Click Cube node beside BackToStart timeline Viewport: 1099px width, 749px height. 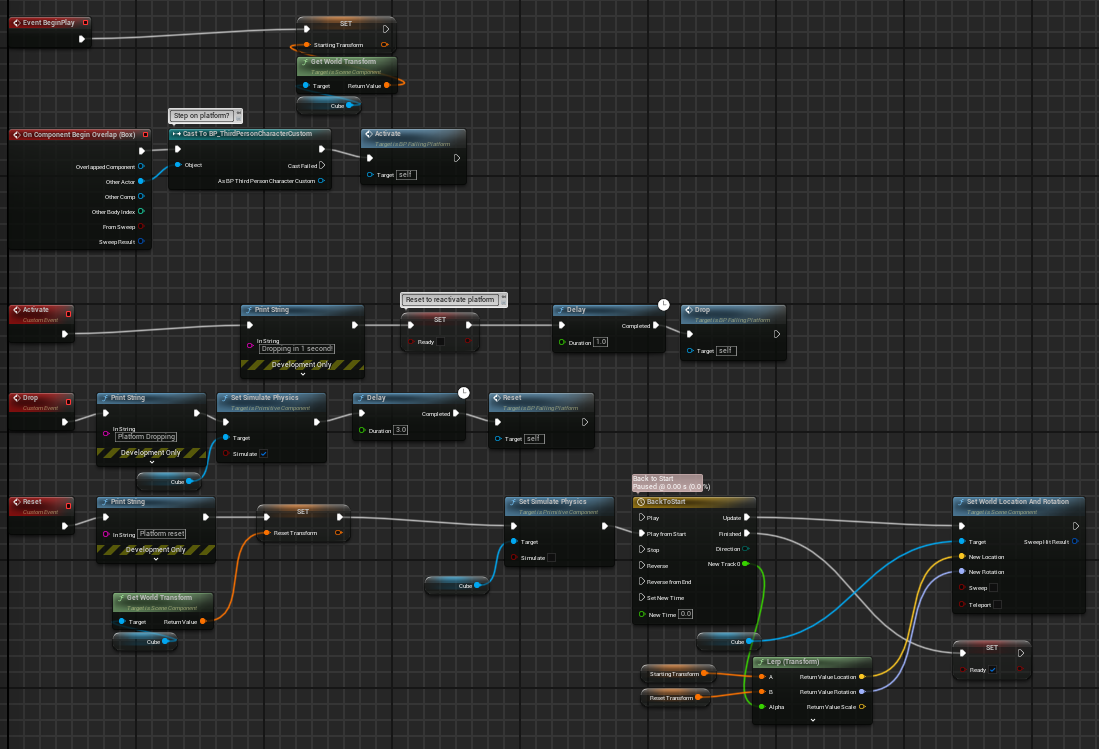coord(729,641)
